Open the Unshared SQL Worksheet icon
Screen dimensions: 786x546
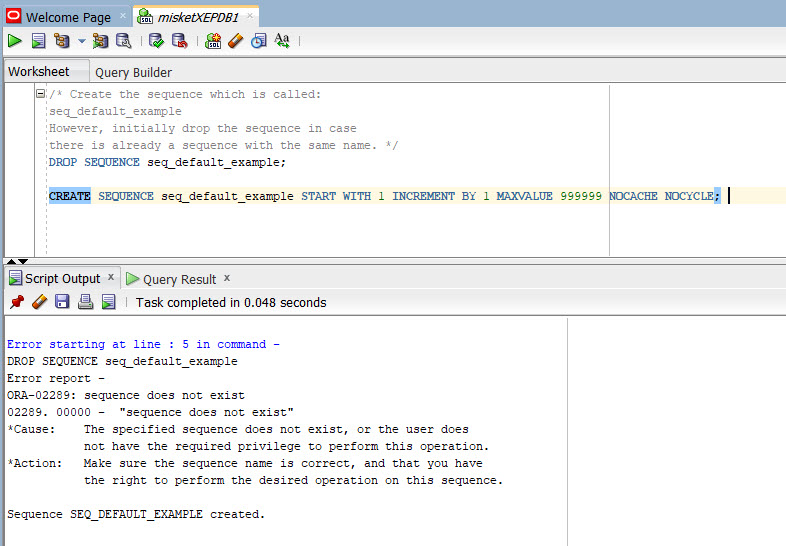213,41
